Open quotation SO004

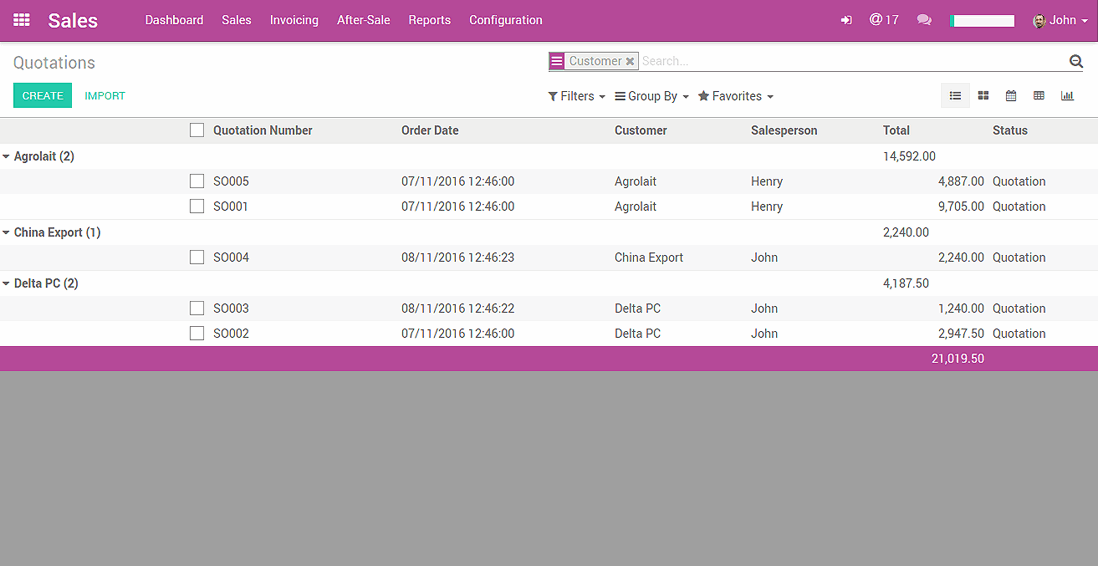tap(231, 258)
